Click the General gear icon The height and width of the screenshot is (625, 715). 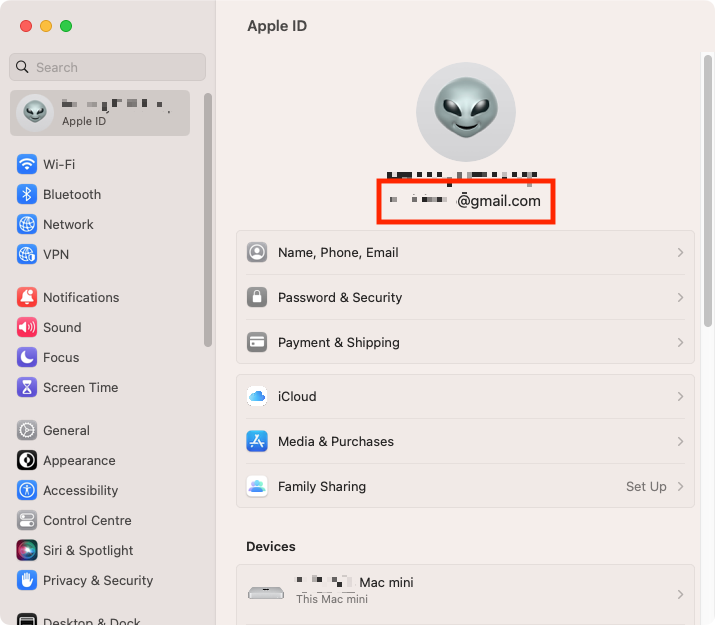(27, 430)
